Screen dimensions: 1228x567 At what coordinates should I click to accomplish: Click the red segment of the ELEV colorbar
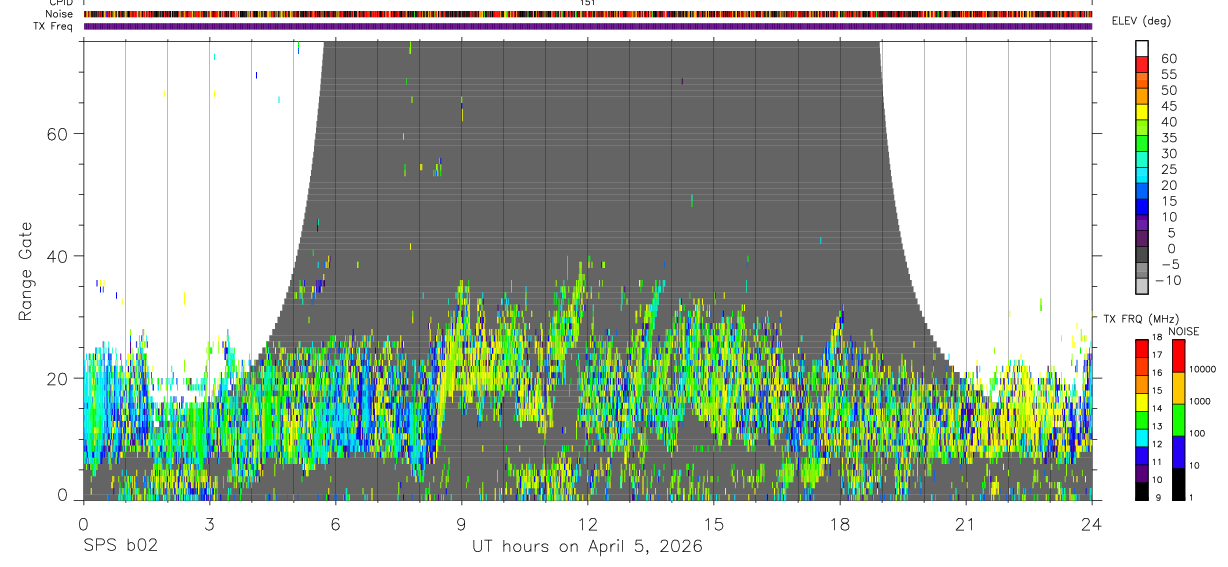[1142, 67]
